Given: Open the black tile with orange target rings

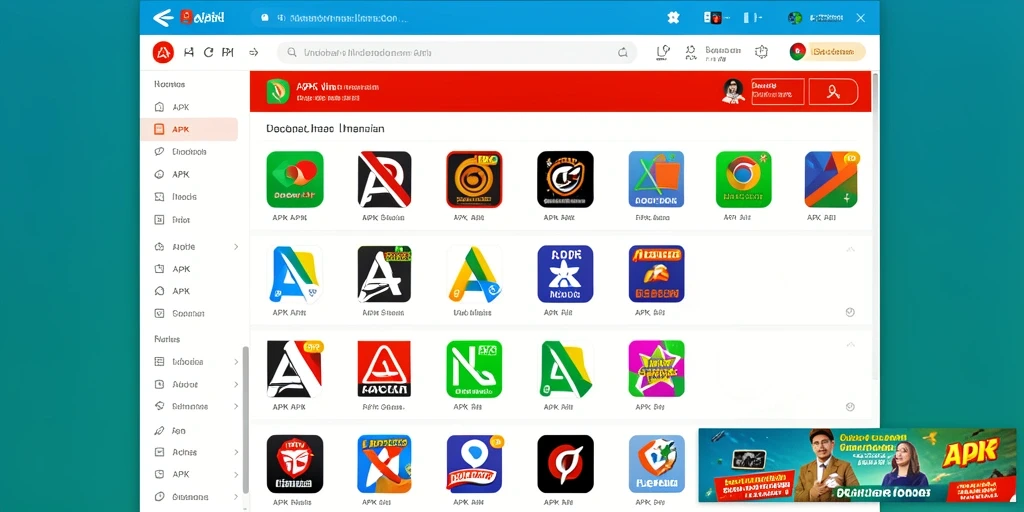Looking at the screenshot, I should click(x=474, y=180).
